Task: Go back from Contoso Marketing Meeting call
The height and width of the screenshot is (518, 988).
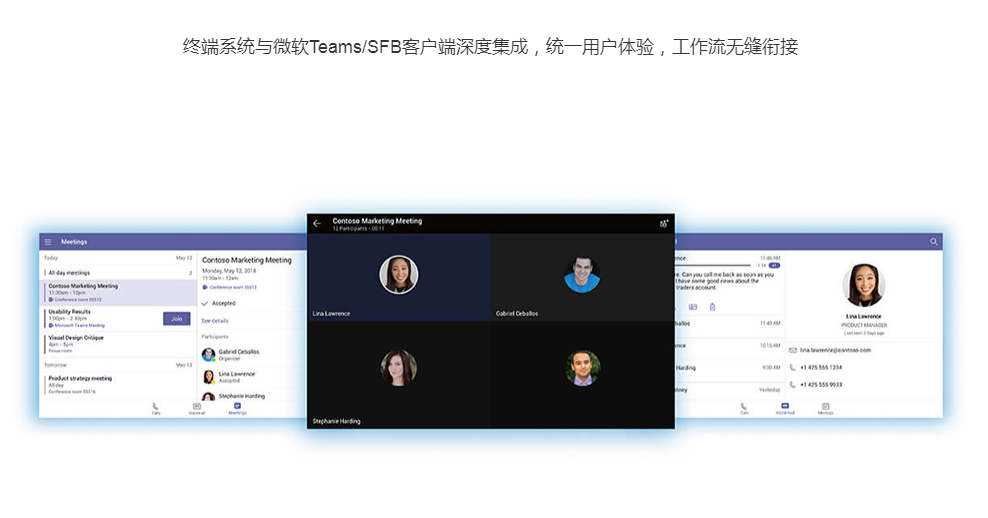Action: pos(317,224)
